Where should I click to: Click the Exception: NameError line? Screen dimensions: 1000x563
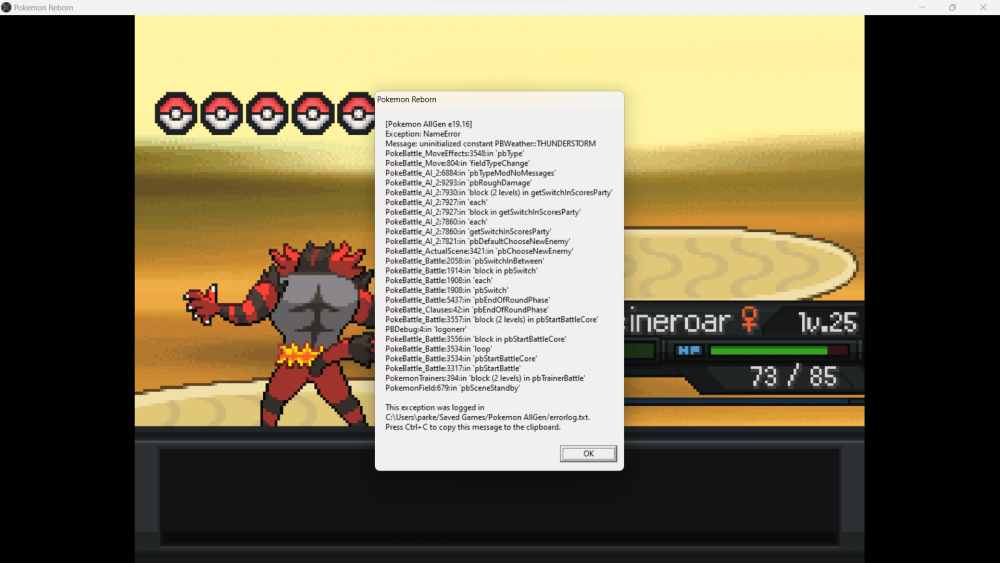tap(423, 134)
